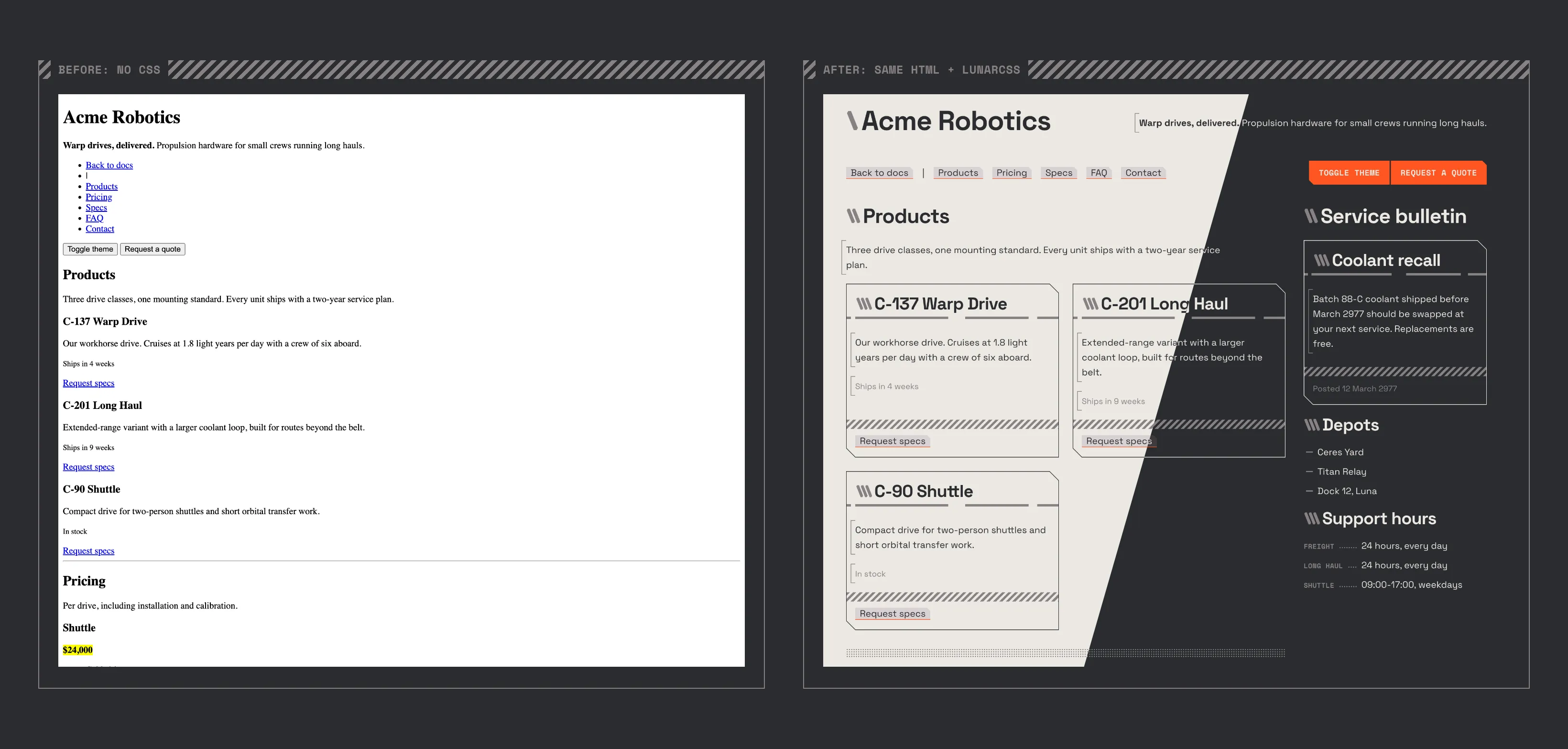Click orange TOGGLE THEME button
1568x749 pixels.
pos(1349,173)
